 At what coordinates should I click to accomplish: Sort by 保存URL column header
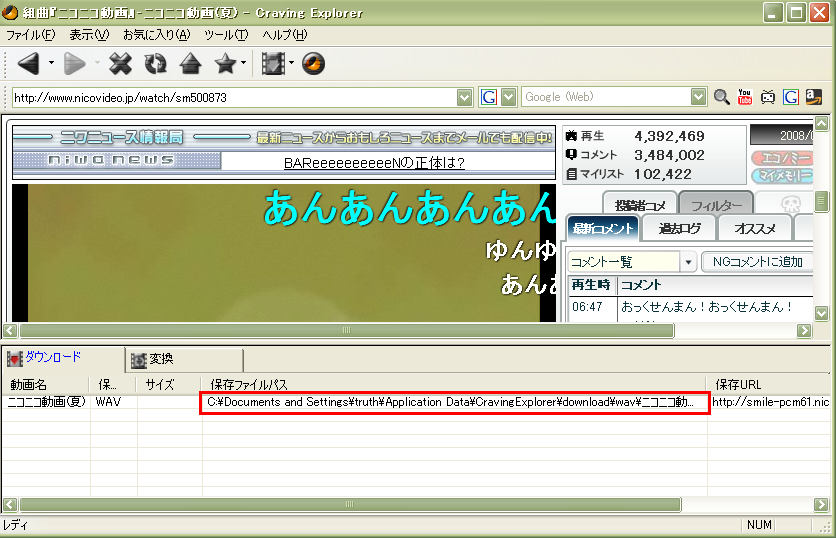pyautogui.click(x=769, y=384)
